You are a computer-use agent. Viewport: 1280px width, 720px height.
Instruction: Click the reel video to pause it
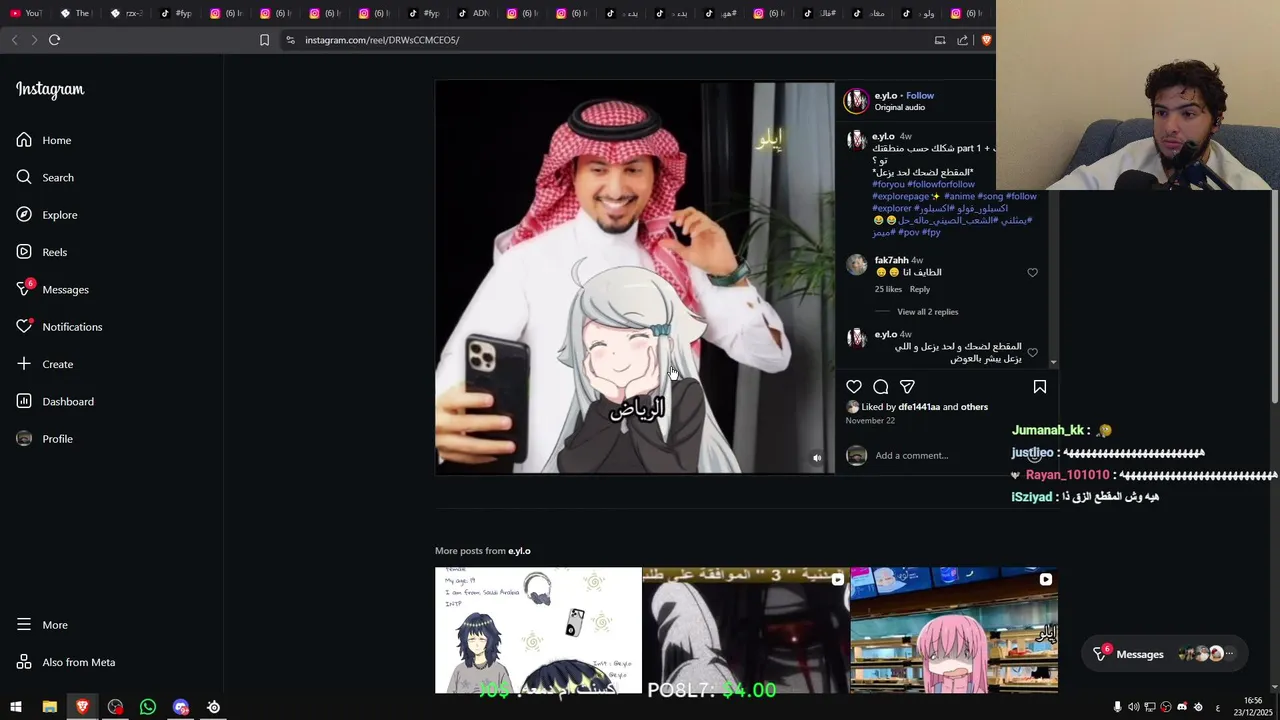click(x=635, y=277)
